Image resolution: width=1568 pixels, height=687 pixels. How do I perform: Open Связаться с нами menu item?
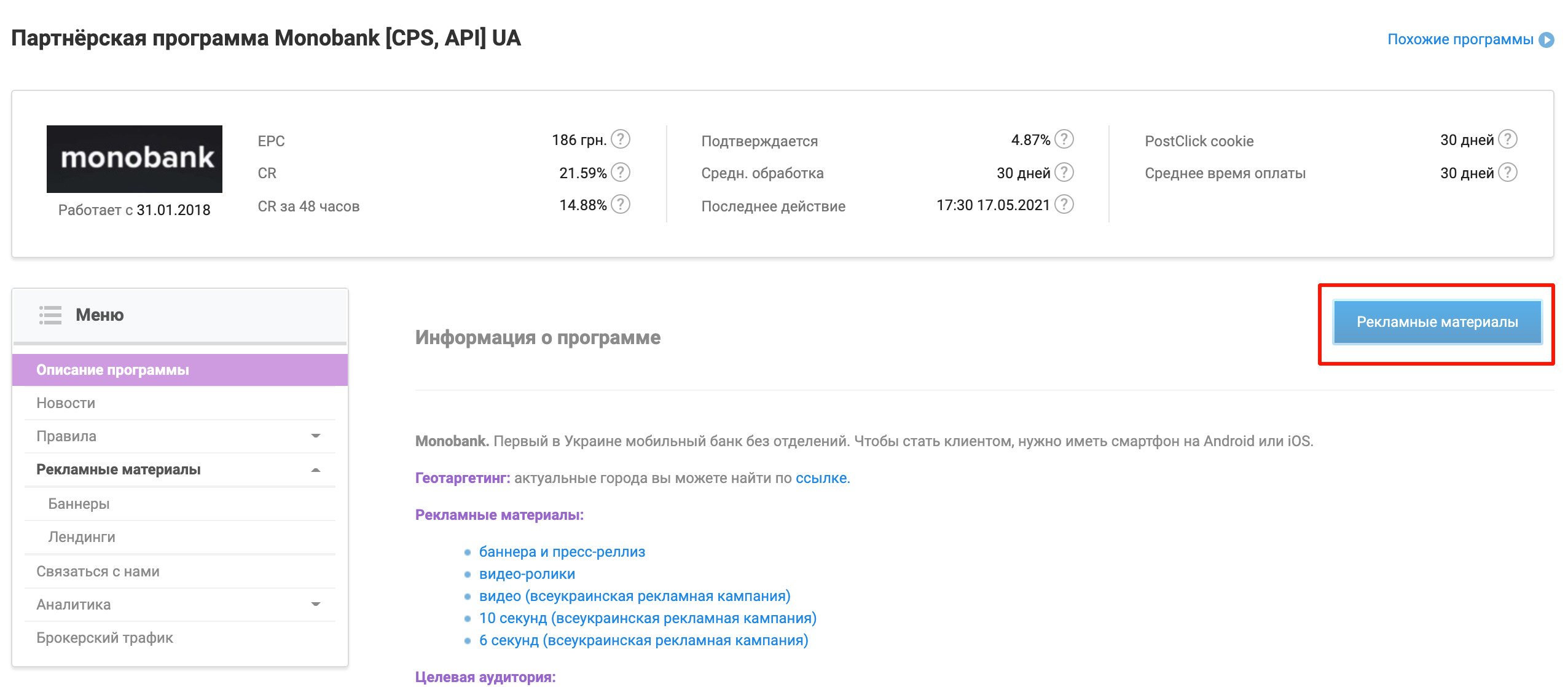pos(180,571)
